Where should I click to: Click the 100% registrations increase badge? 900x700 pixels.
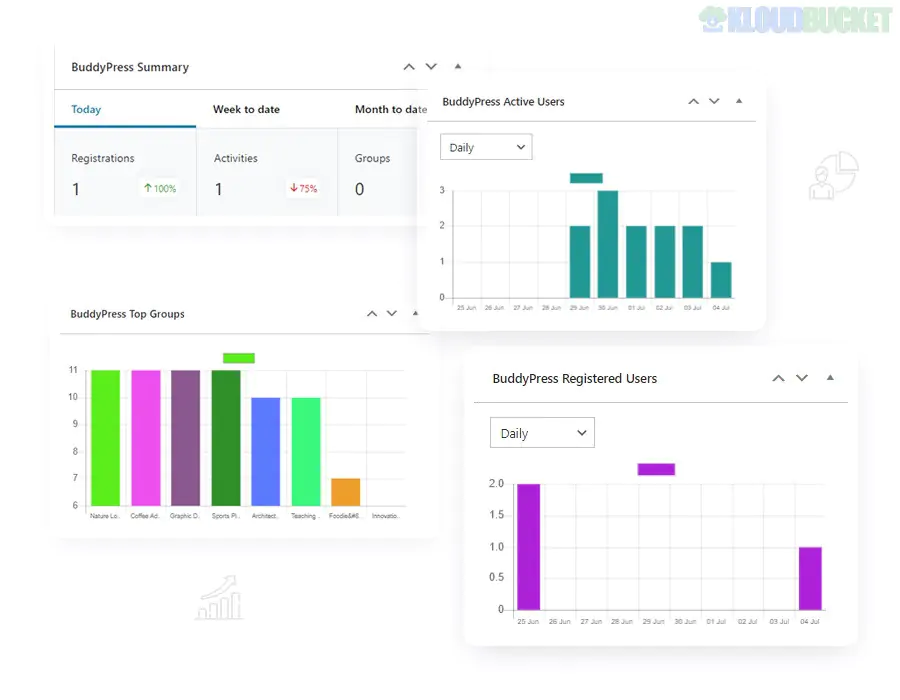[x=160, y=188]
